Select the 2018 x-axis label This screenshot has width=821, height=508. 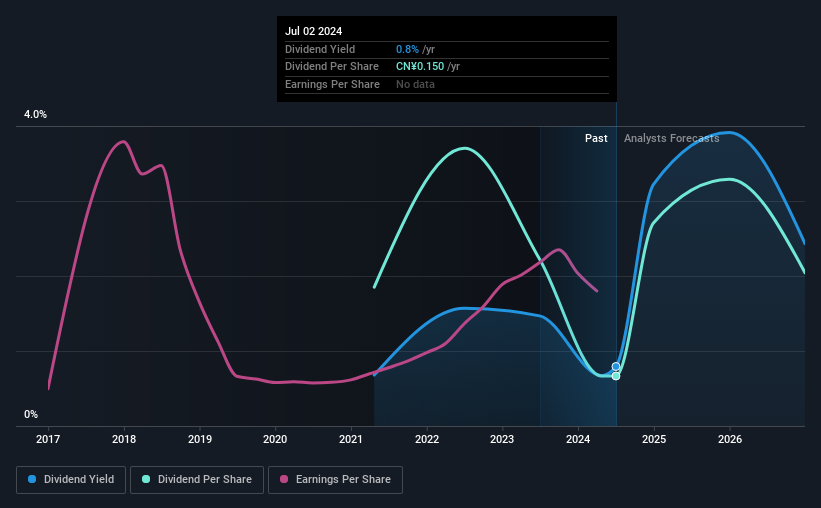(124, 439)
